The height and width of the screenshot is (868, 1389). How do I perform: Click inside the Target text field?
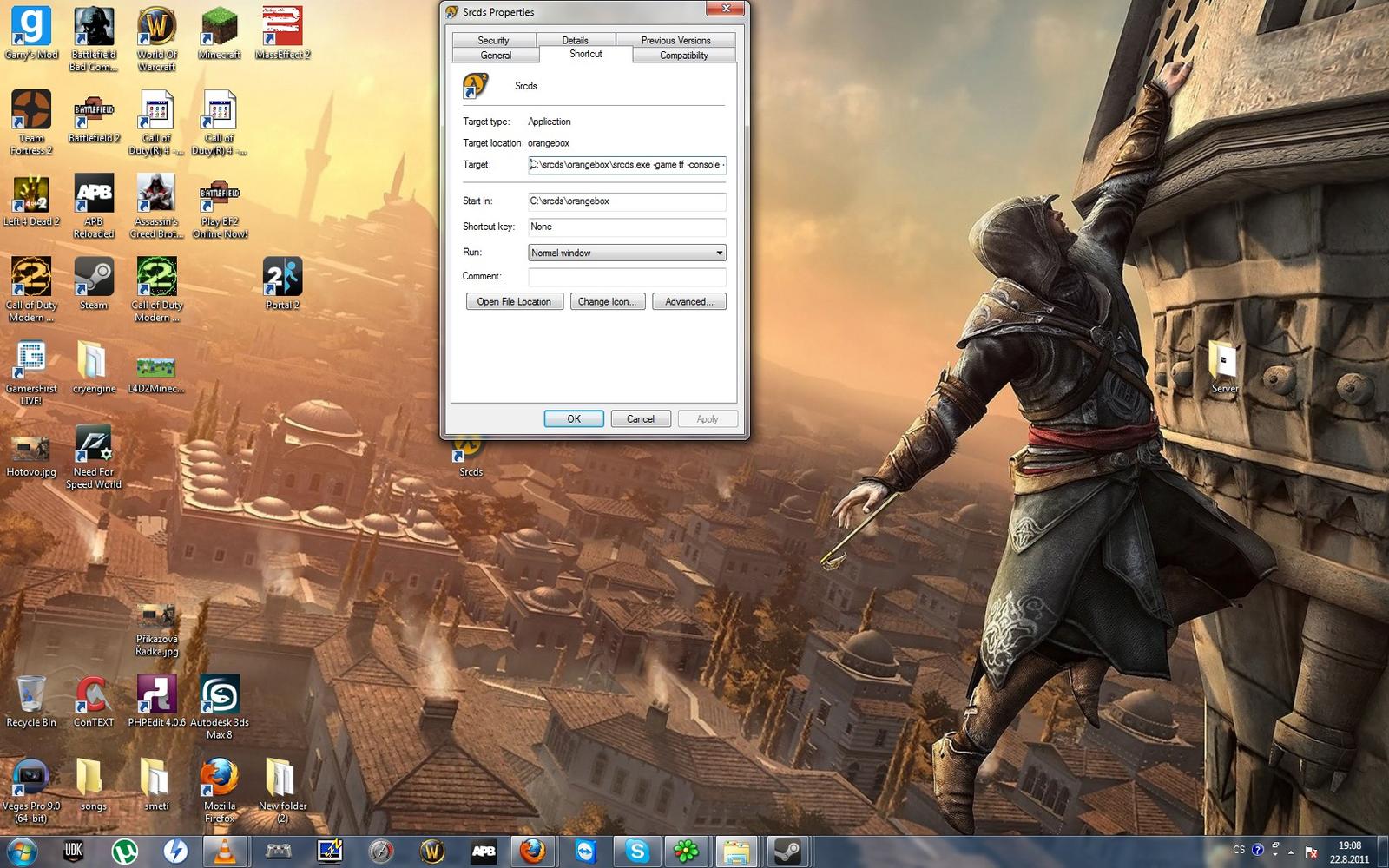point(627,165)
